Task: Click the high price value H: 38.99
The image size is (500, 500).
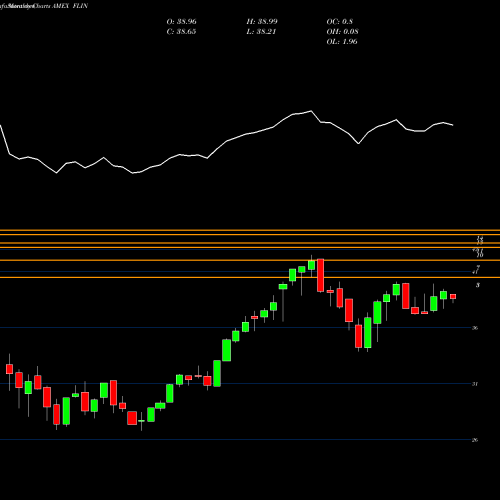Action: pos(262,22)
